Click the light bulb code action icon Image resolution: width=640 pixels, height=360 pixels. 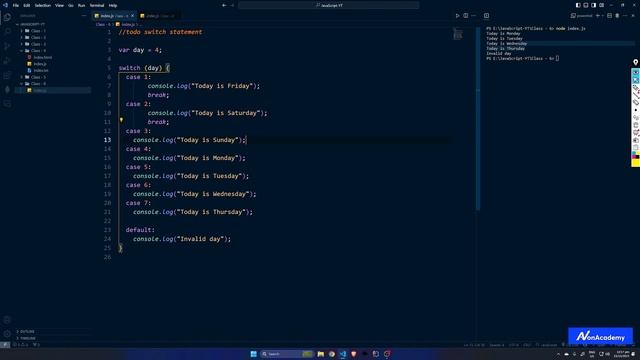click(121, 120)
